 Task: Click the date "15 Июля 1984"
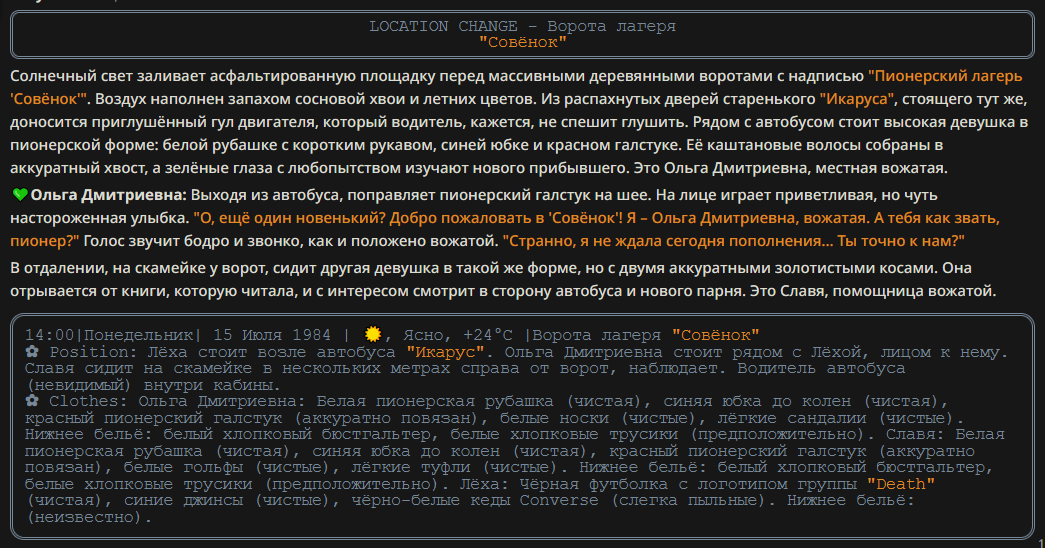(x=272, y=335)
